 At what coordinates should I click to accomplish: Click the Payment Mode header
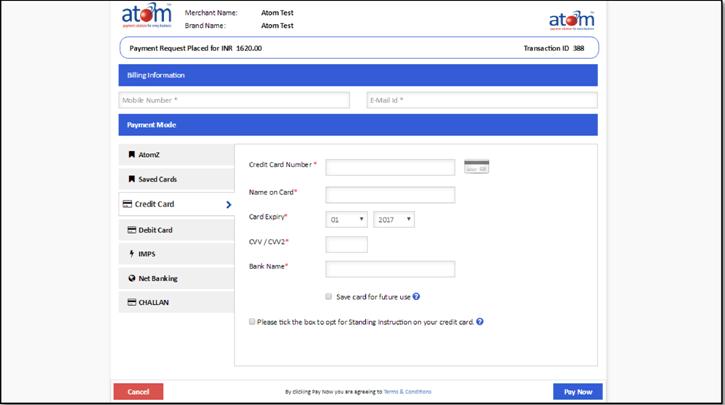click(358, 125)
